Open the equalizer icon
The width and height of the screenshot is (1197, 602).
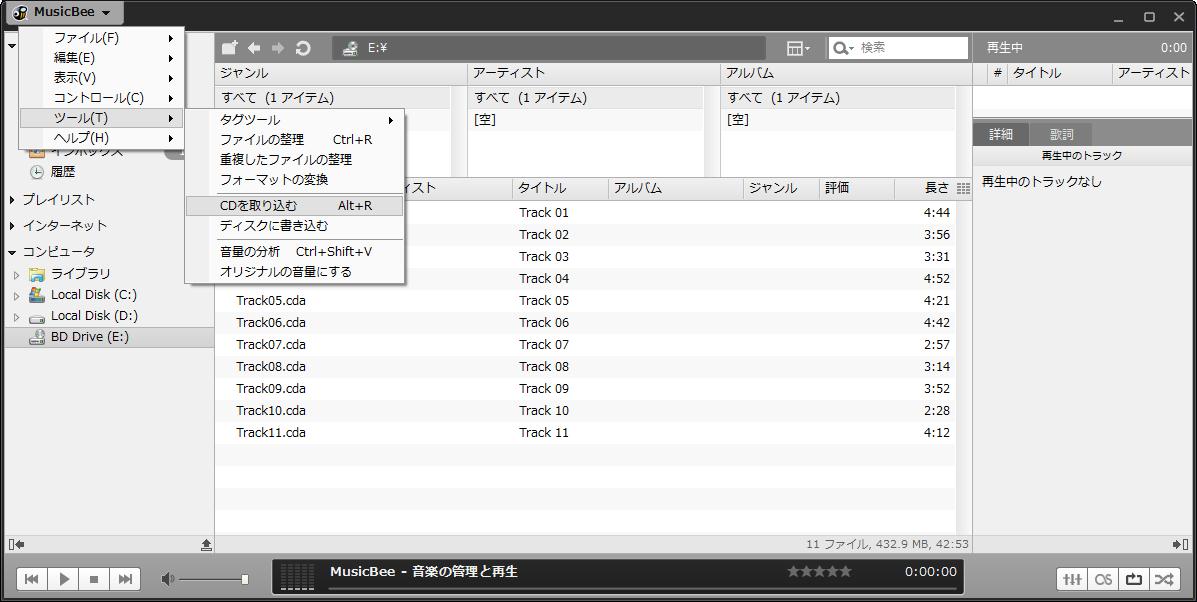[1073, 579]
